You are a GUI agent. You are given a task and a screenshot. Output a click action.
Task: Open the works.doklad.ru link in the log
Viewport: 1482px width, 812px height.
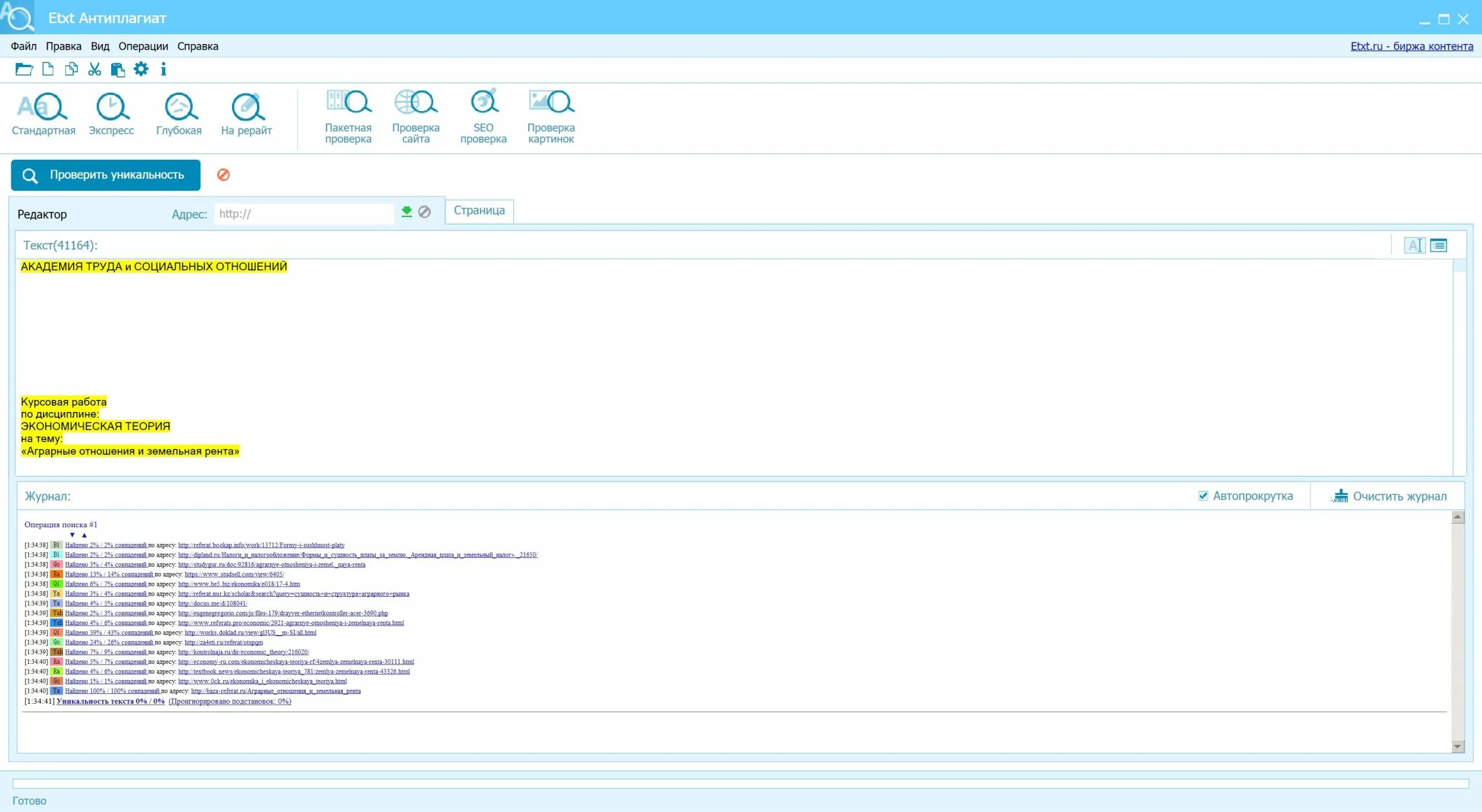(251, 633)
